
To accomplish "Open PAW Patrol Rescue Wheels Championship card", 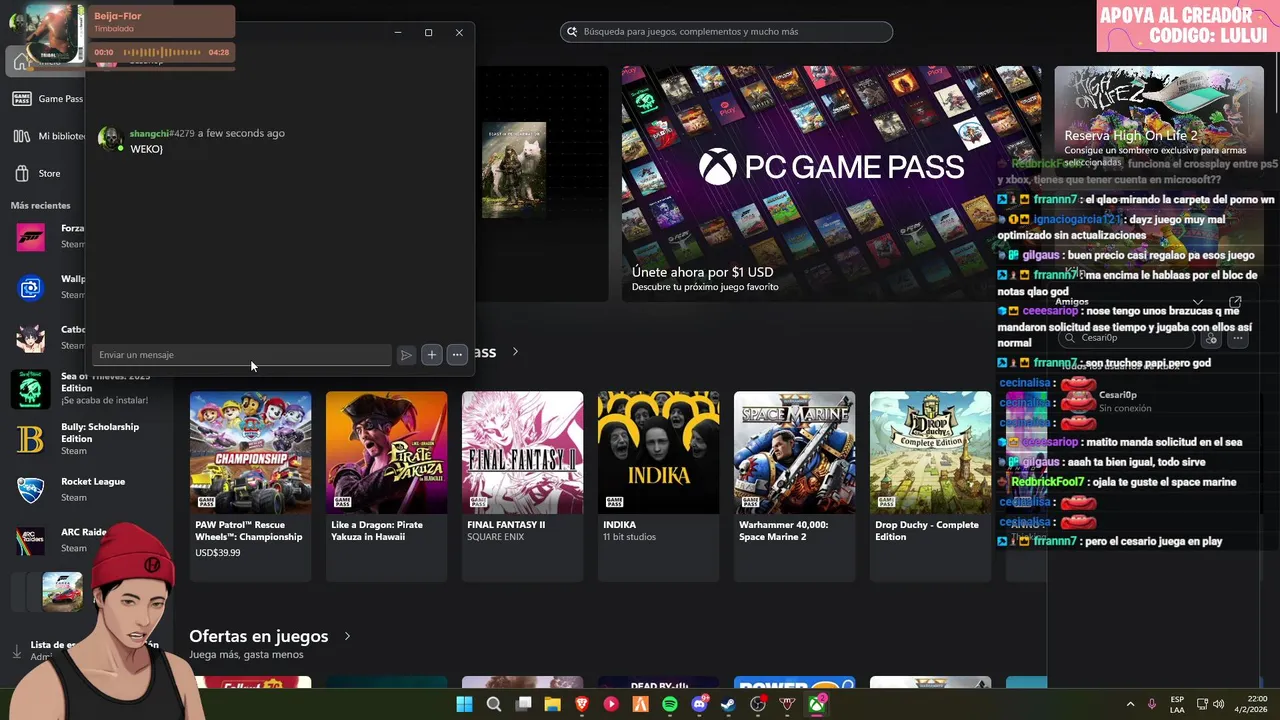I will pos(250,486).
